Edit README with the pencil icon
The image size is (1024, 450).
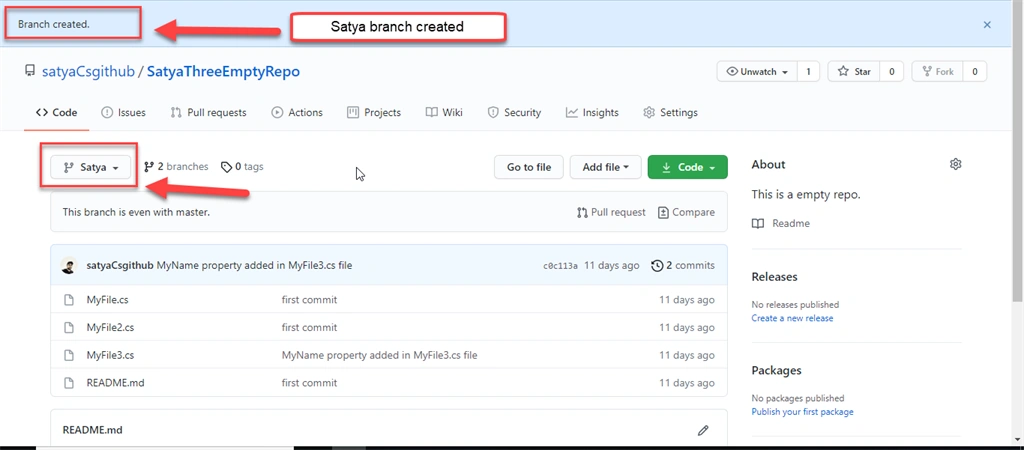click(x=703, y=430)
